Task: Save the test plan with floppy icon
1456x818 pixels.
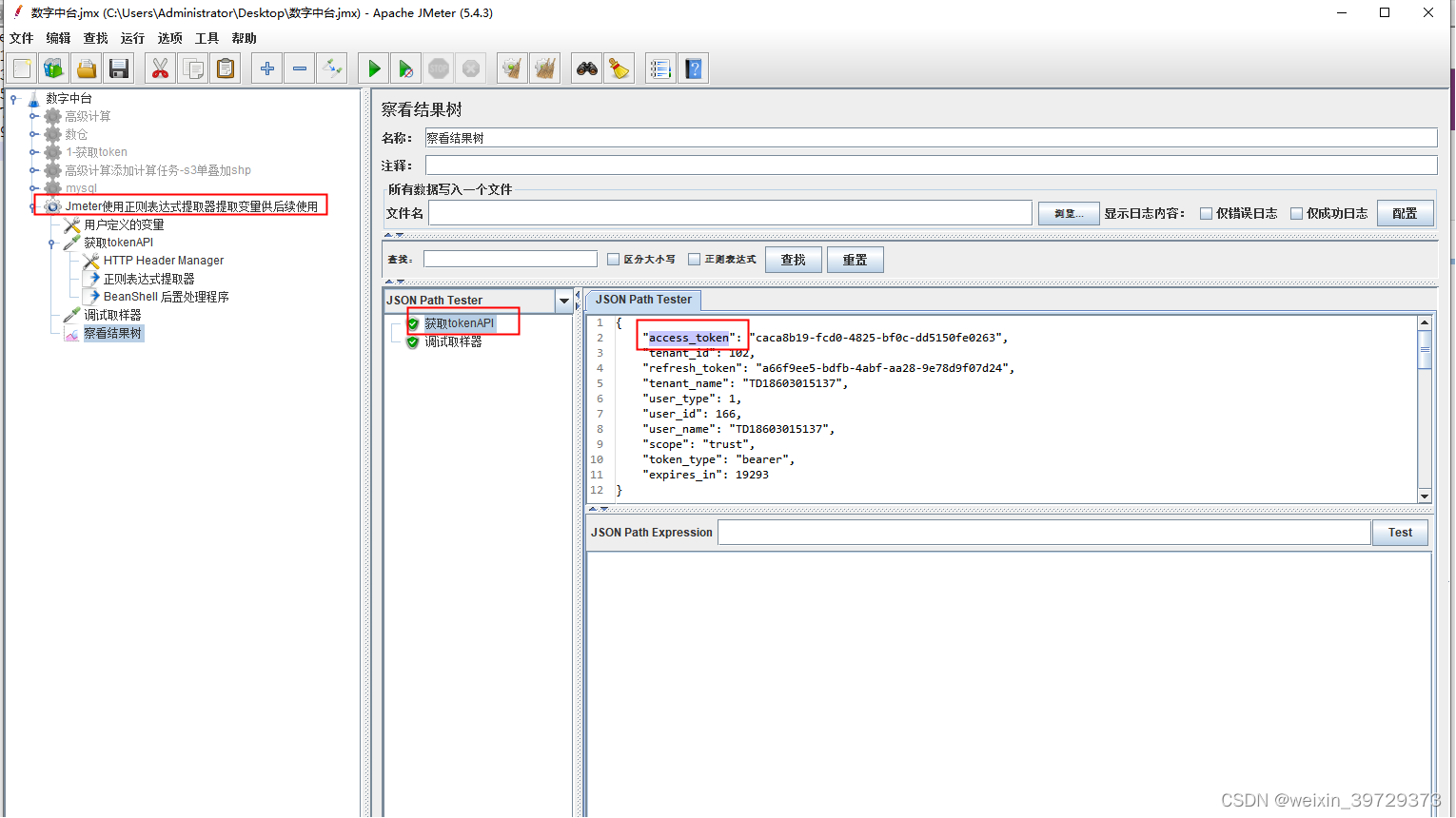Action: tap(119, 68)
